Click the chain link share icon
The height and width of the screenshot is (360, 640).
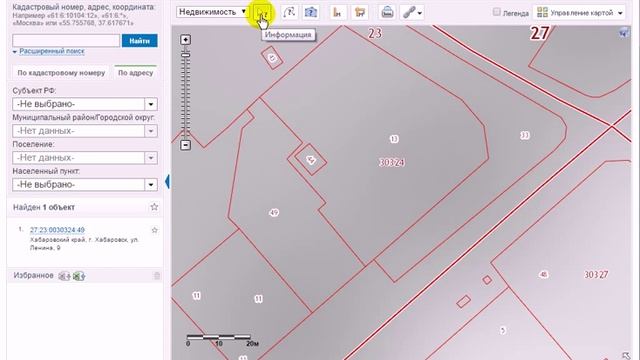click(x=409, y=13)
